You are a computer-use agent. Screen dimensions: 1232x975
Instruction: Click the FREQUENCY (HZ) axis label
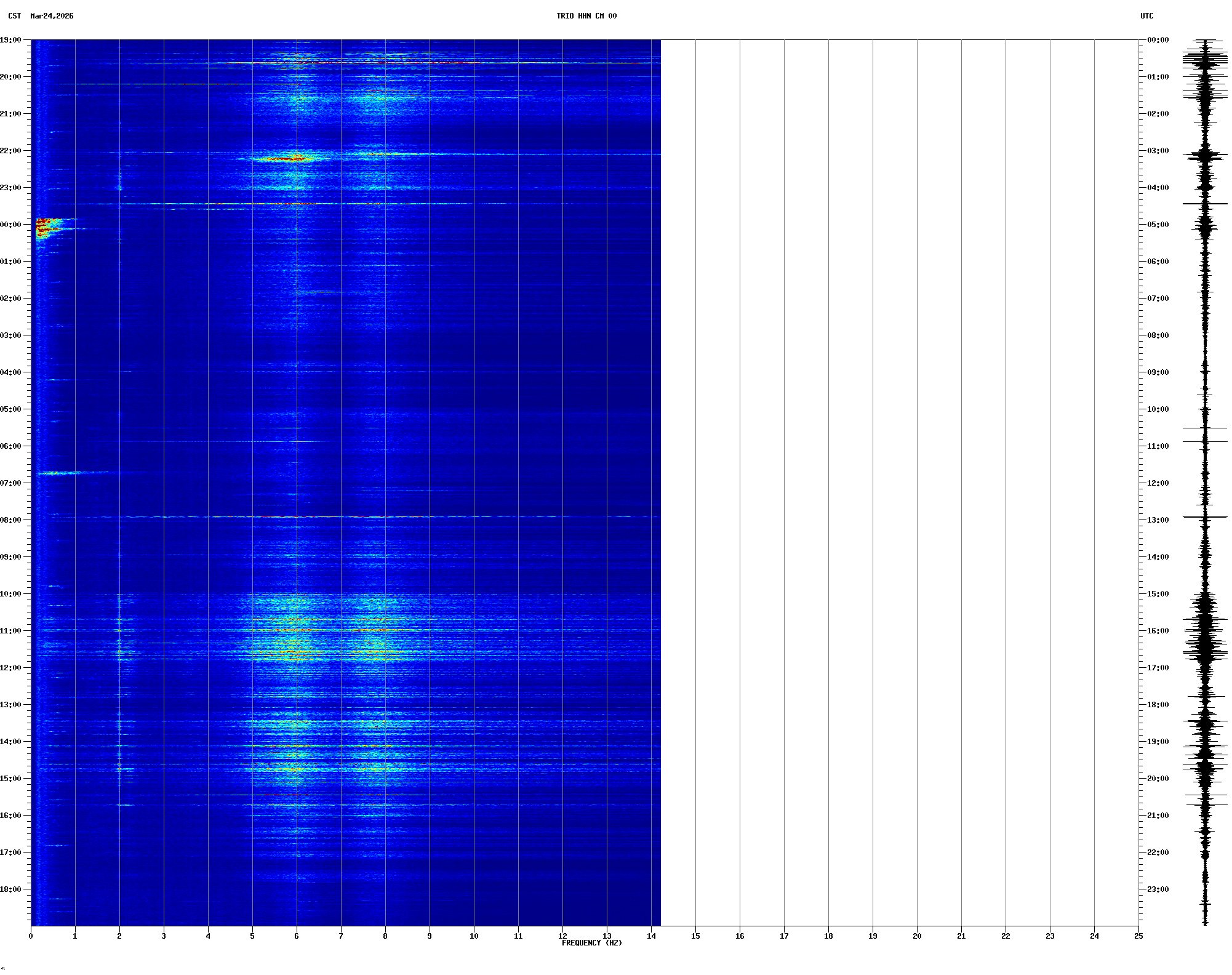pos(591,943)
